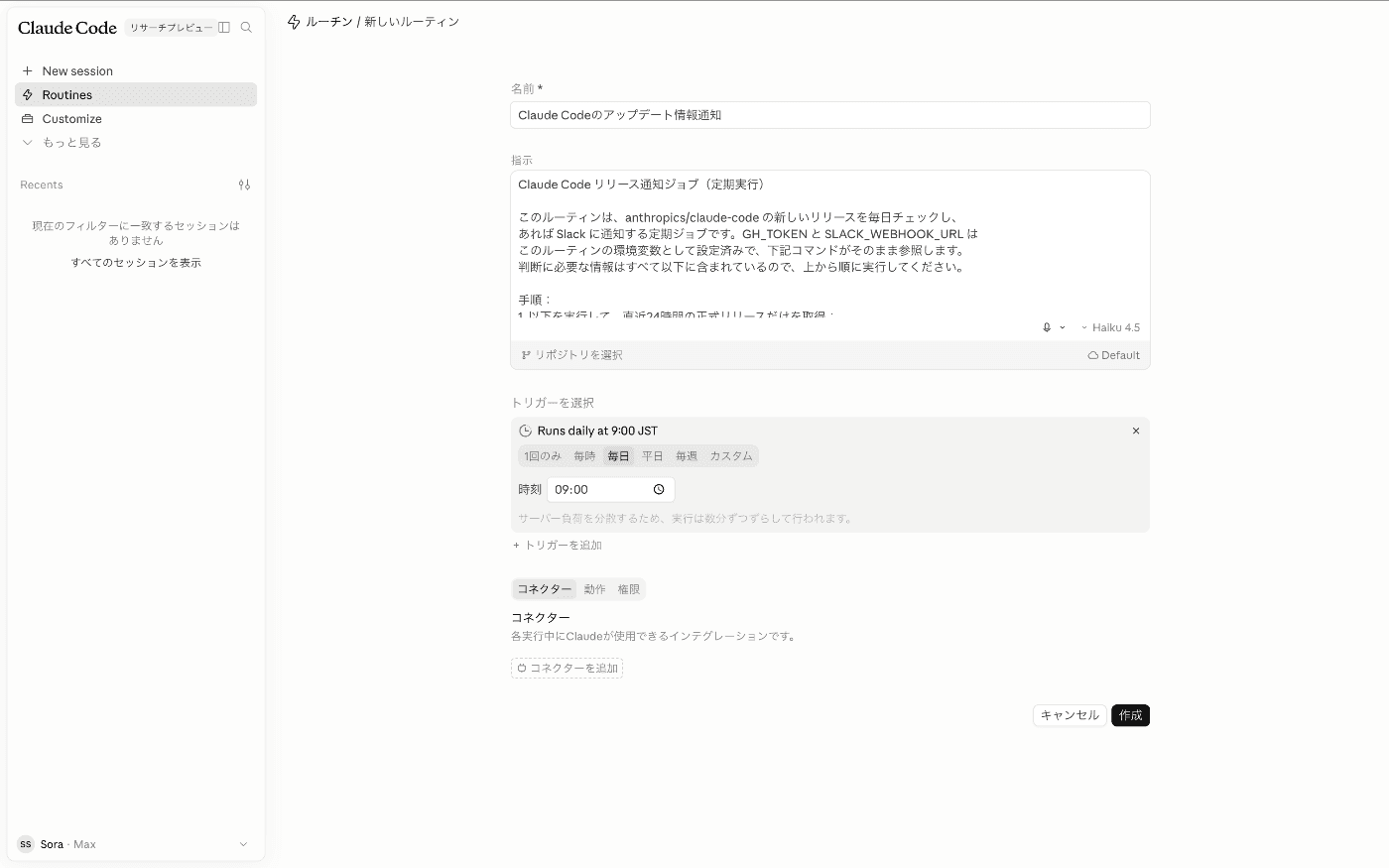This screenshot has width=1389, height=868.
Task: Open search via magnifier icon
Action: tap(246, 28)
